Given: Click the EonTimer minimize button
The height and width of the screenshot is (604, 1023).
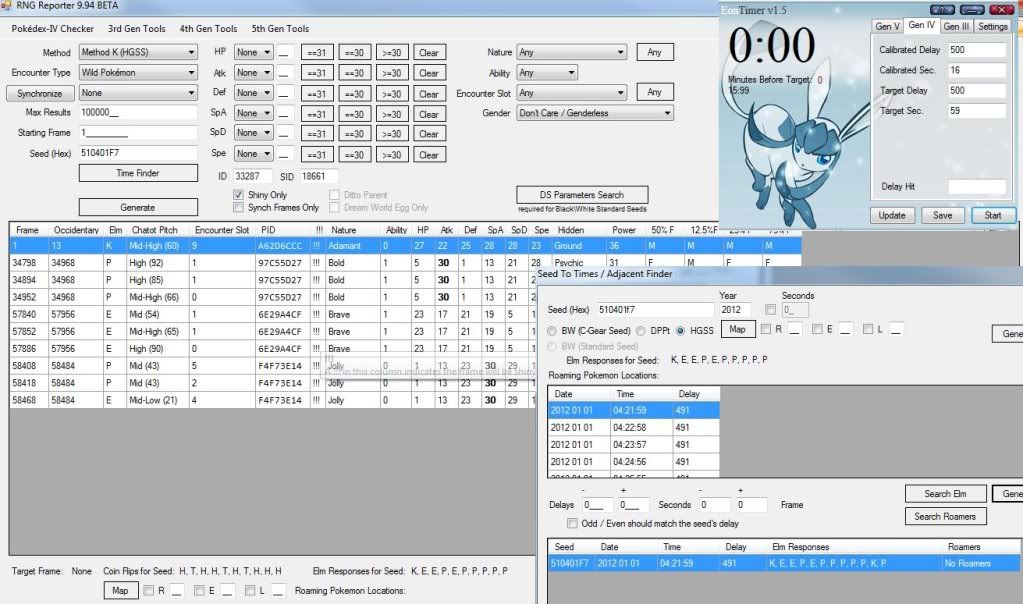Looking at the screenshot, I should coord(972,9).
